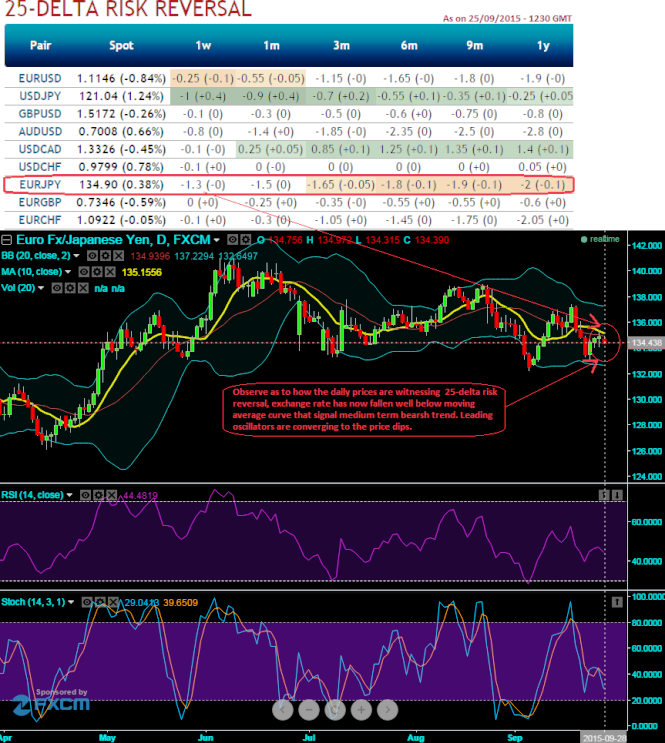Select the 1y column header
Screen dimensions: 665x743
[543, 45]
